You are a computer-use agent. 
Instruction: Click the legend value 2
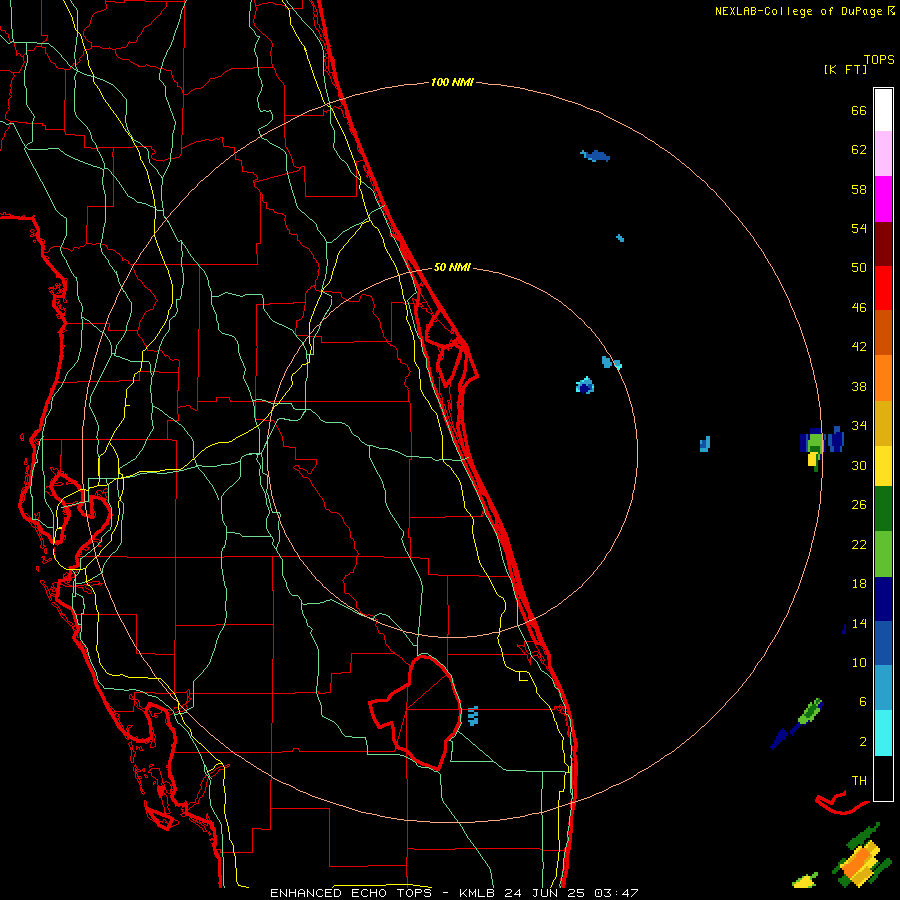click(x=863, y=742)
